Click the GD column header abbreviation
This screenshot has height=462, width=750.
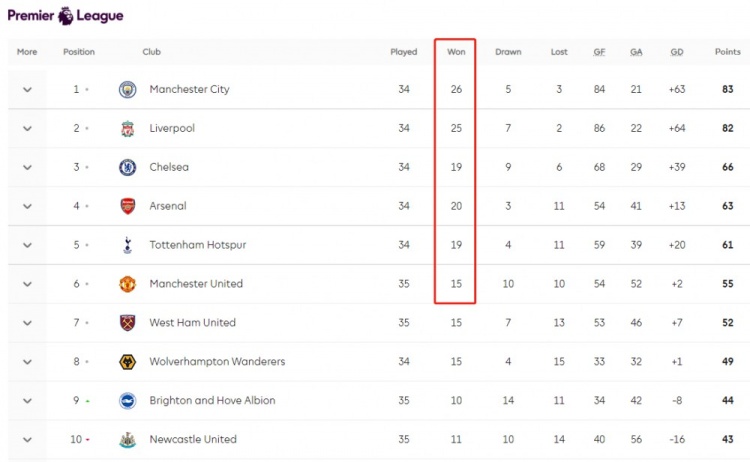coord(677,52)
